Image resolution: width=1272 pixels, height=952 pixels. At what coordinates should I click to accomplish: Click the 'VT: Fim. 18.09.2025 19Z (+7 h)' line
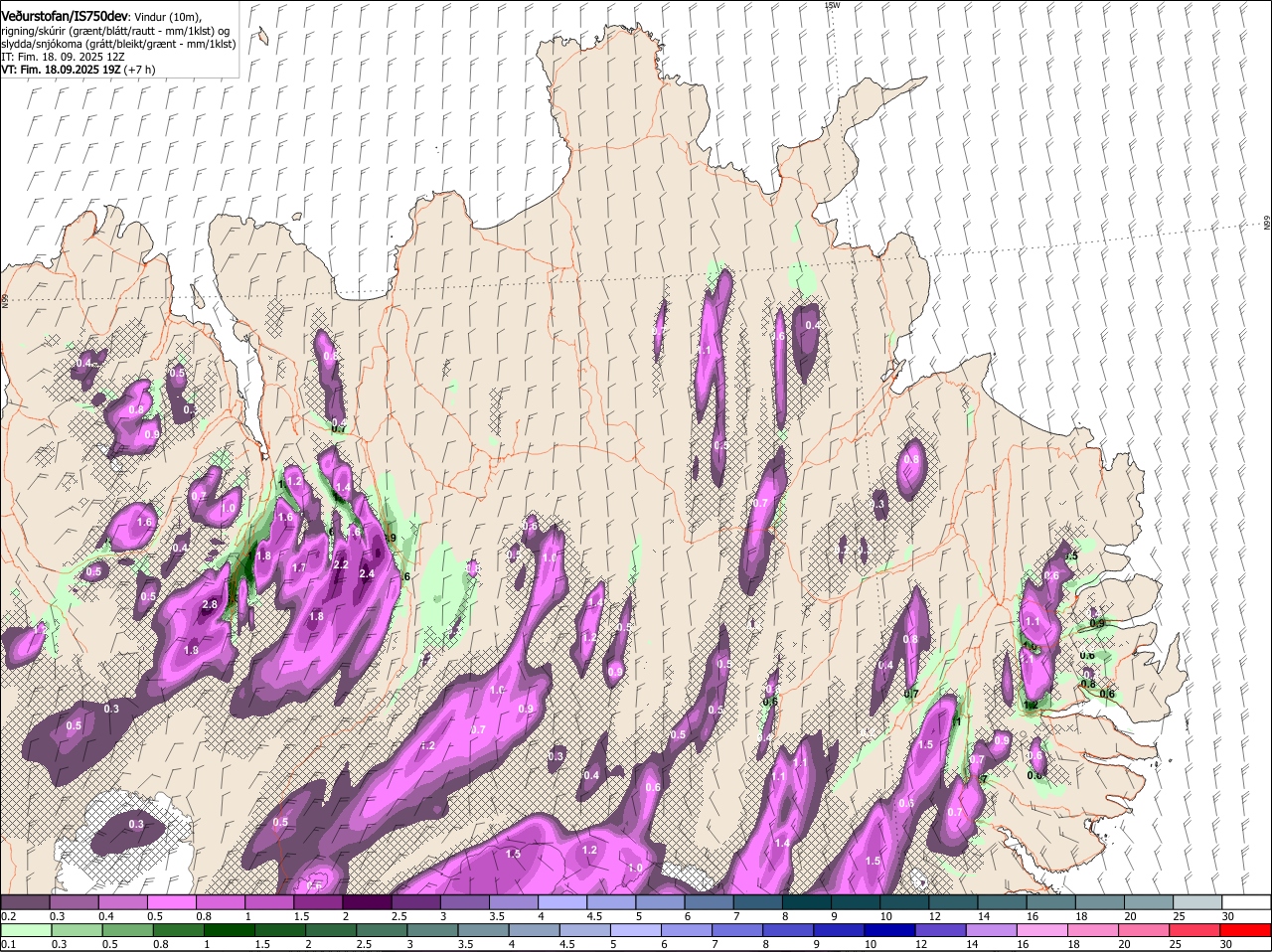click(x=78, y=71)
